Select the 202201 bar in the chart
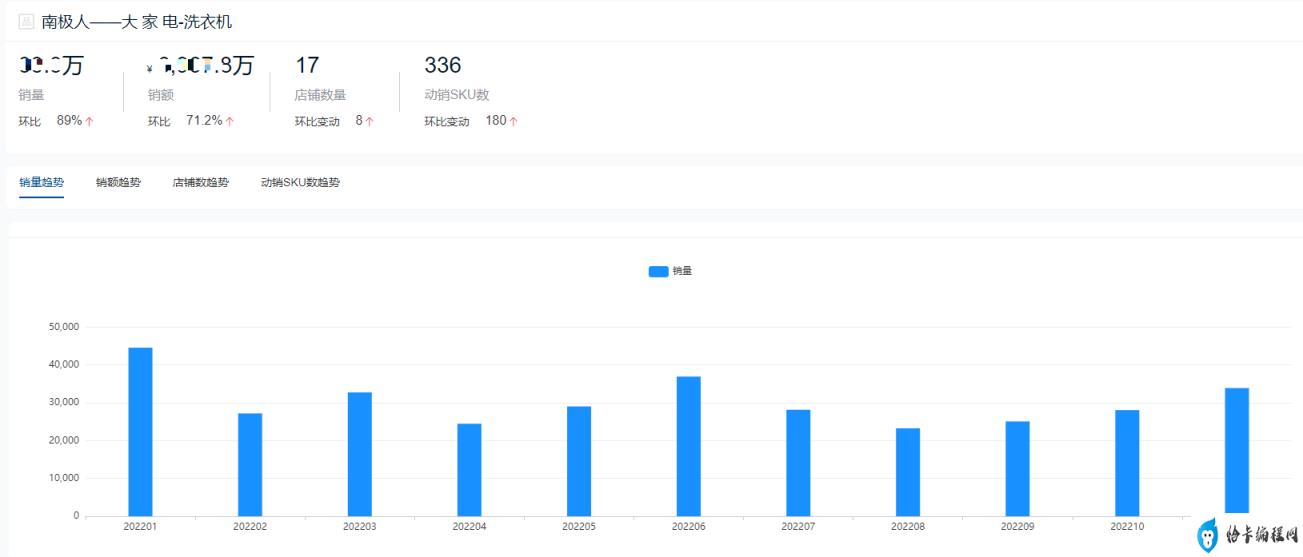The width and height of the screenshot is (1303, 557). (x=140, y=431)
